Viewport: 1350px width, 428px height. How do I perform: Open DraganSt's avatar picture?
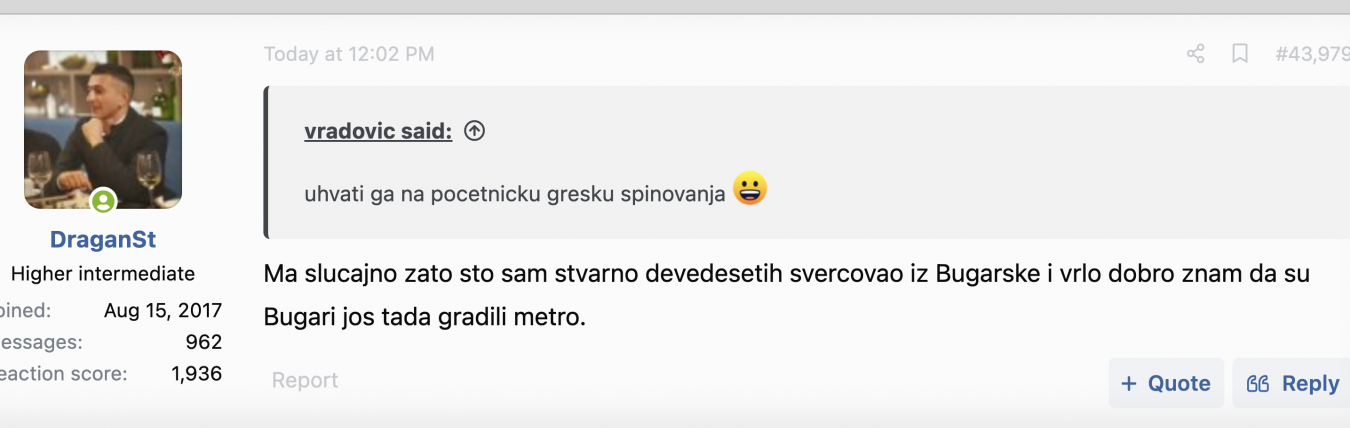tap(103, 129)
